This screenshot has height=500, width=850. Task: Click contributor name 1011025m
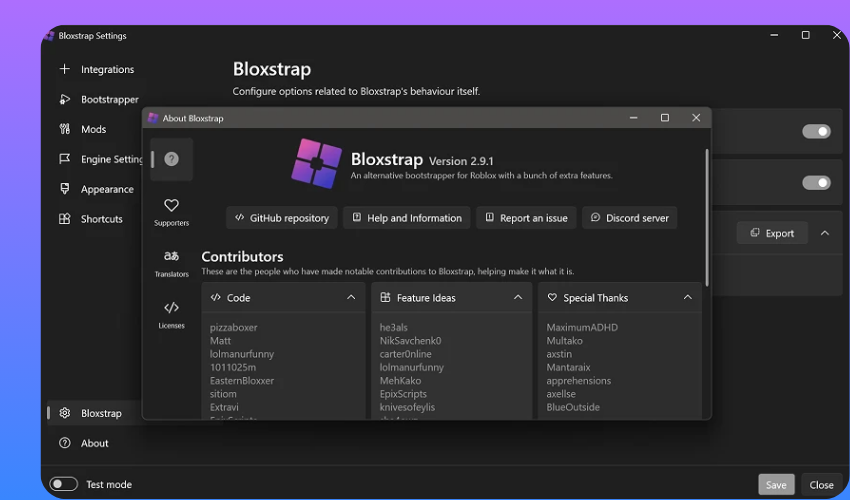click(233, 367)
